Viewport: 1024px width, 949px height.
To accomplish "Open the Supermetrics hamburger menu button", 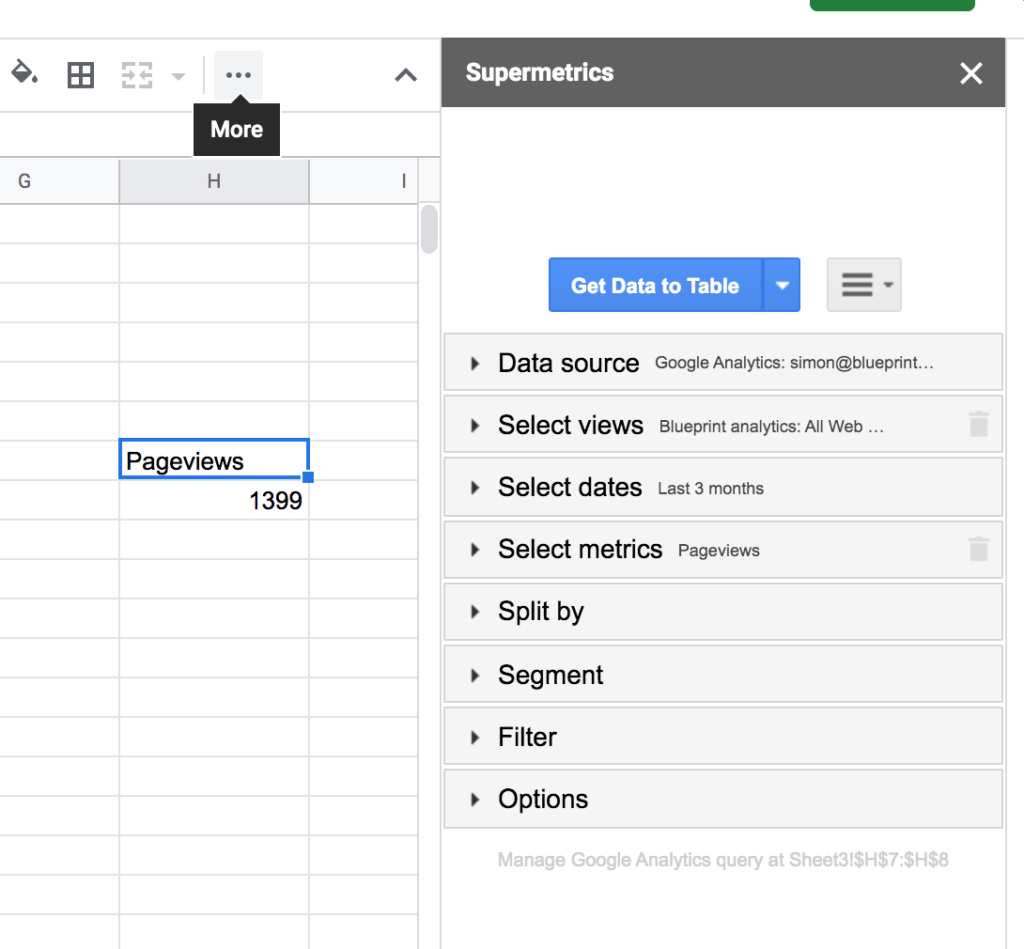I will 864,285.
